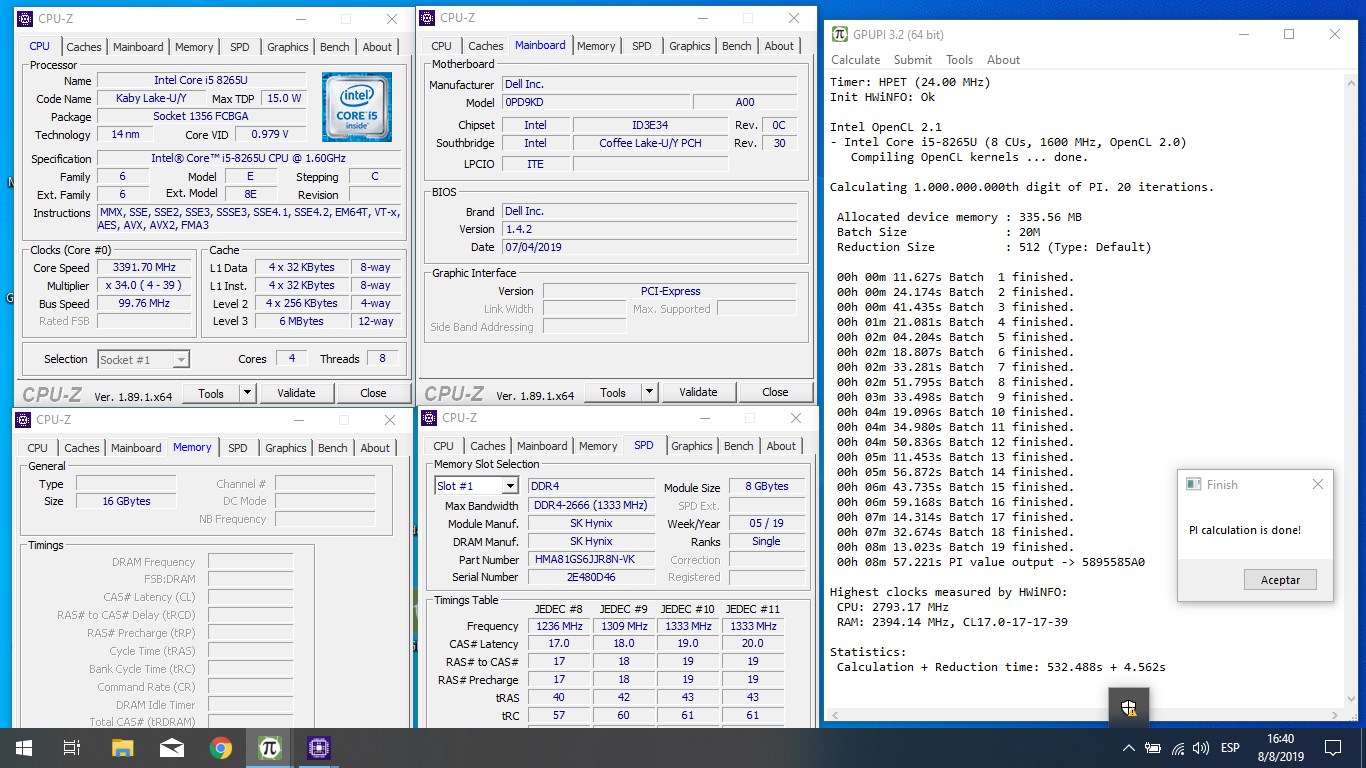Open Mail app from taskbar
Viewport: 1366px width, 768px height.
click(x=171, y=748)
